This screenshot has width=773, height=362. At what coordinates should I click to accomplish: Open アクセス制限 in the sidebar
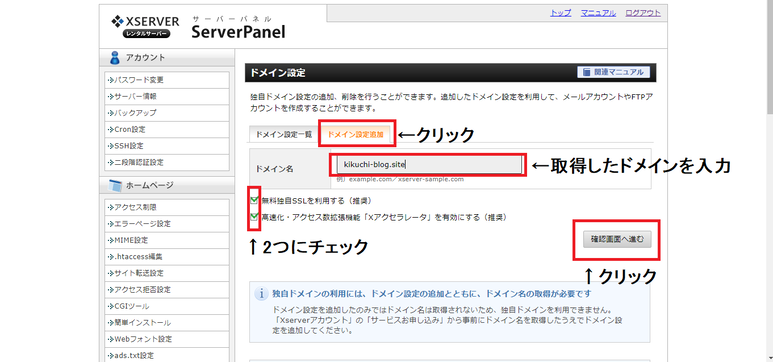pos(167,208)
